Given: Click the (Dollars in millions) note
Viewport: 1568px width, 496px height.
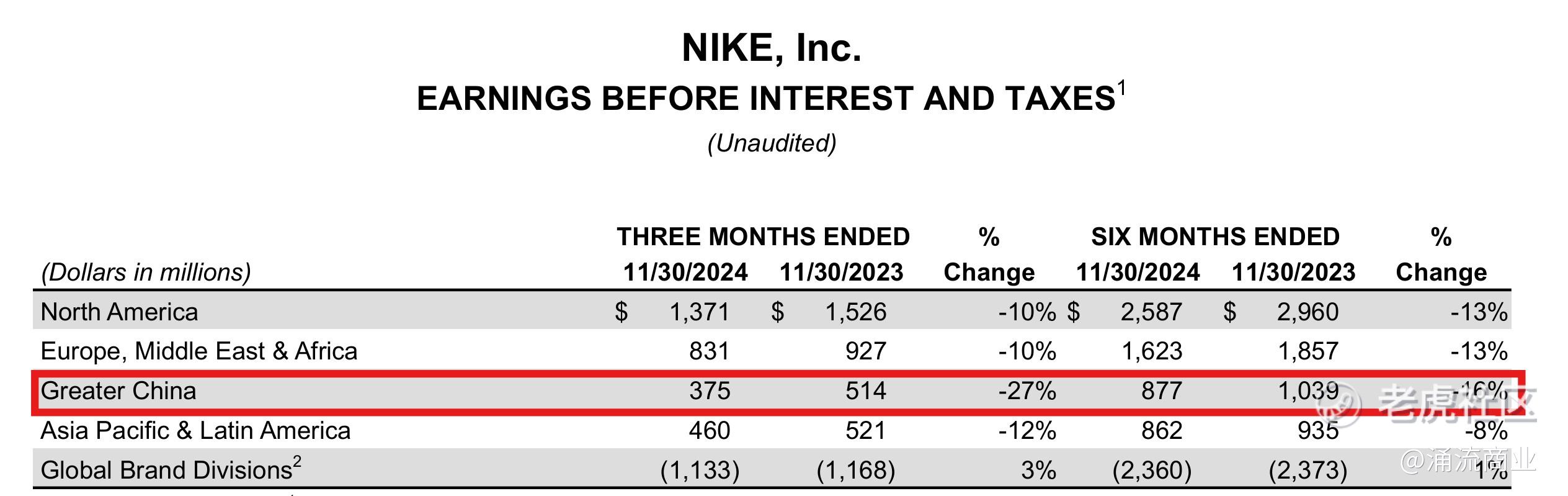Looking at the screenshot, I should (146, 273).
